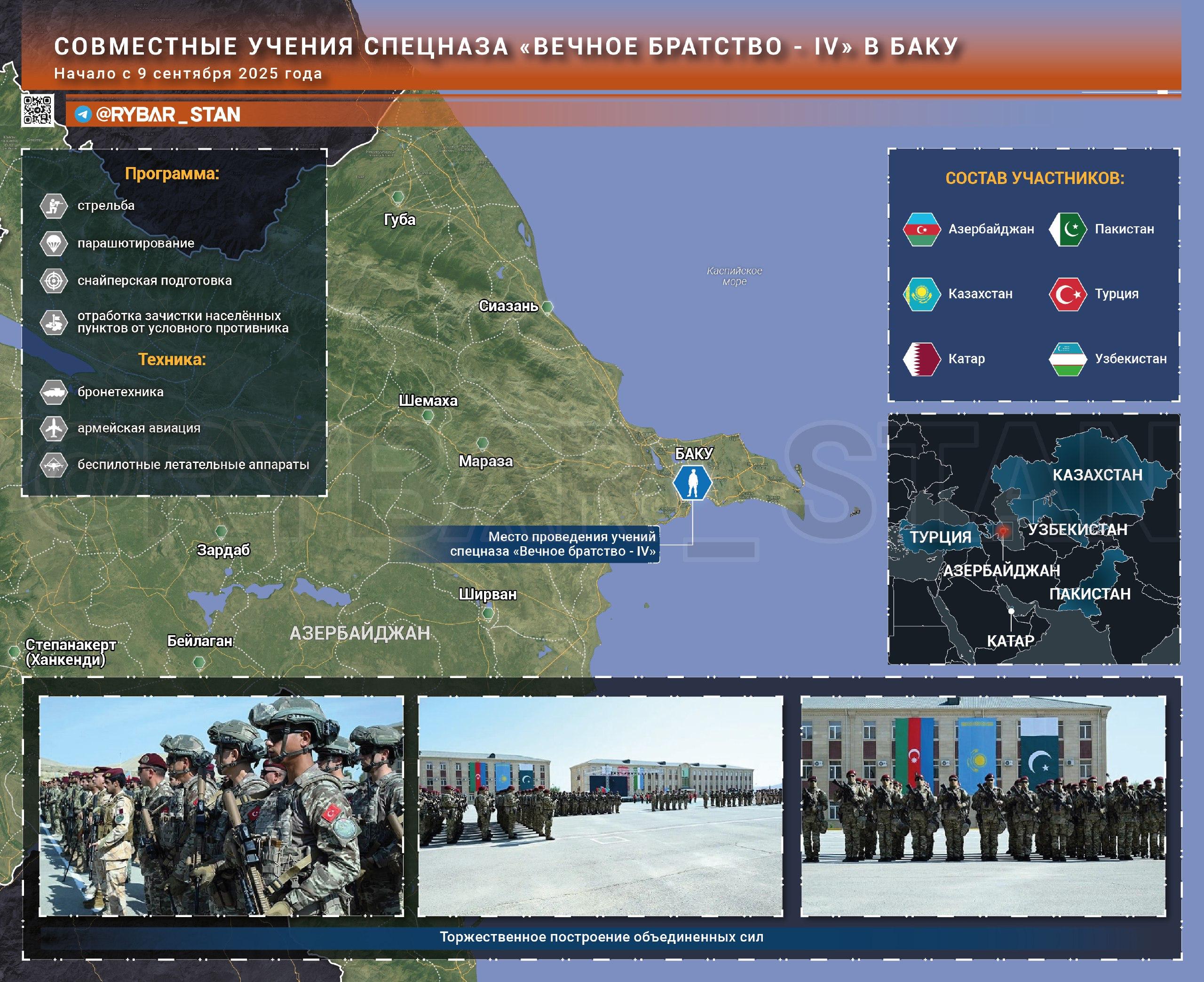Screen dimensions: 1204x982
Task: Click the subtitle 'Начало с 9 сентября 2025 года'
Action: tap(188, 73)
